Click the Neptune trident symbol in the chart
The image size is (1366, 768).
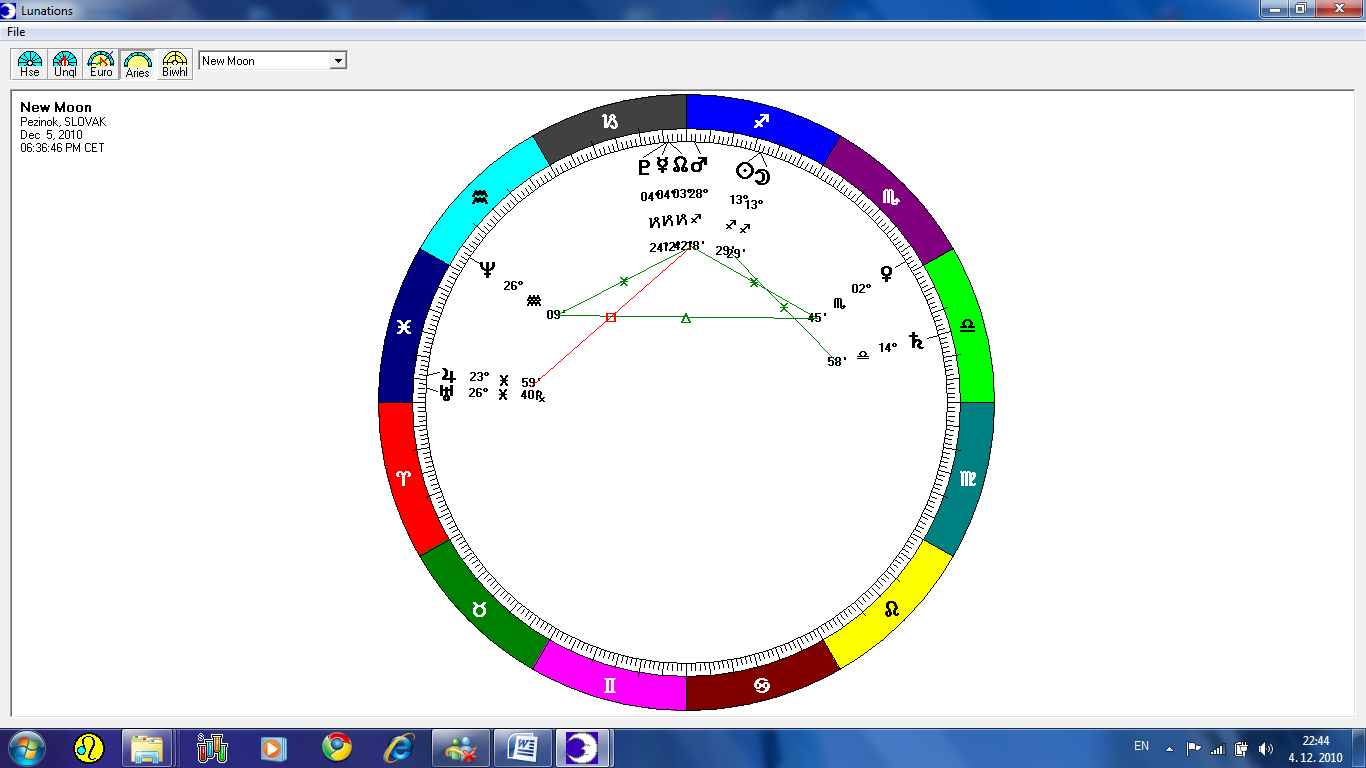[x=487, y=268]
